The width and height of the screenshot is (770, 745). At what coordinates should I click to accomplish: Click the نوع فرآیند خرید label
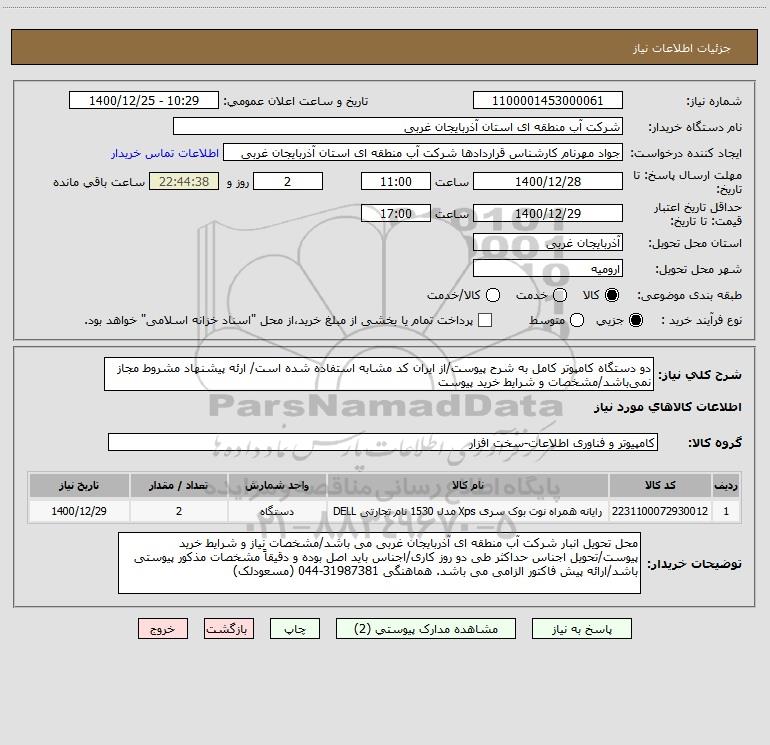pyautogui.click(x=701, y=320)
